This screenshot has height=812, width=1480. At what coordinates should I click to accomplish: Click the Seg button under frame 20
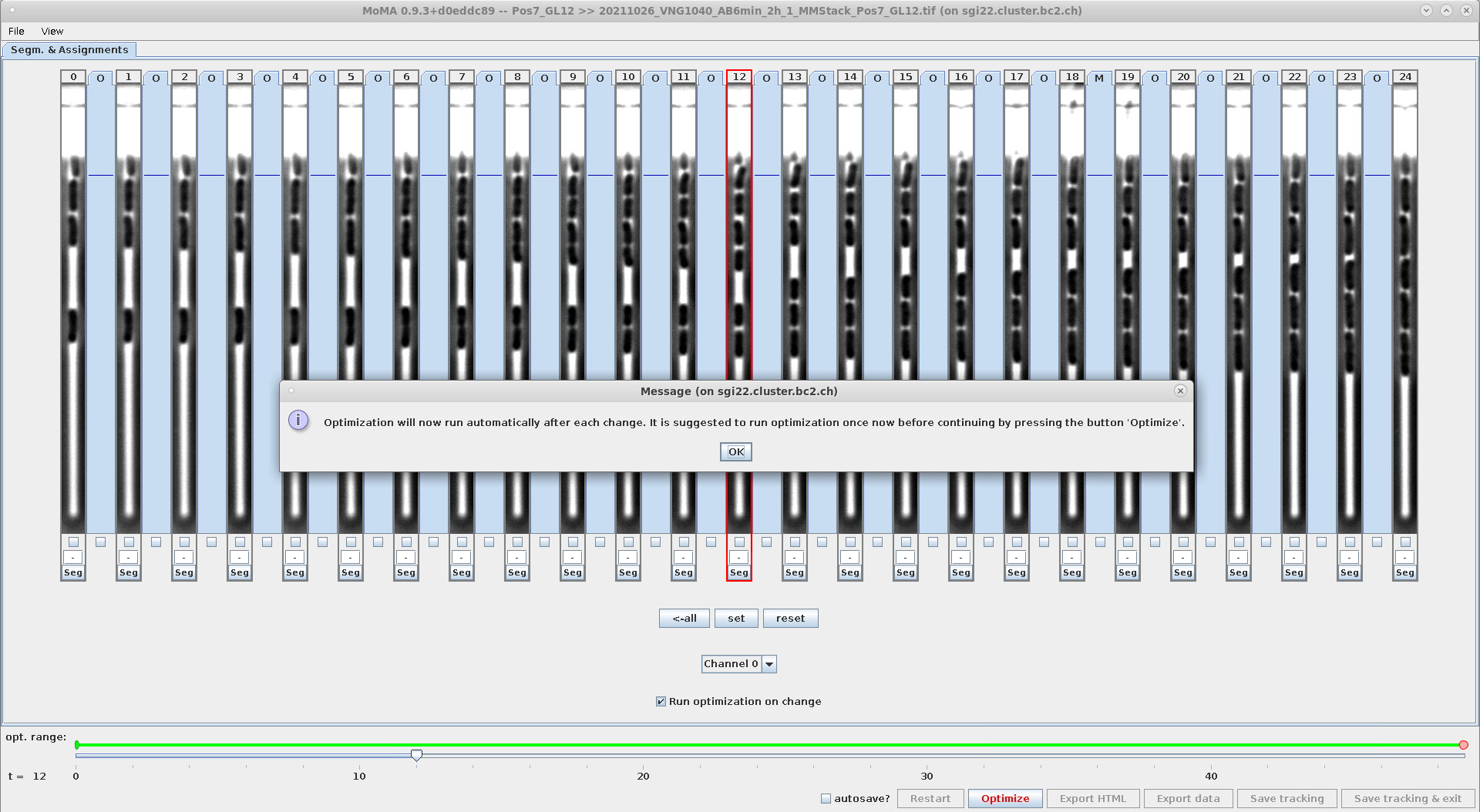click(1183, 572)
